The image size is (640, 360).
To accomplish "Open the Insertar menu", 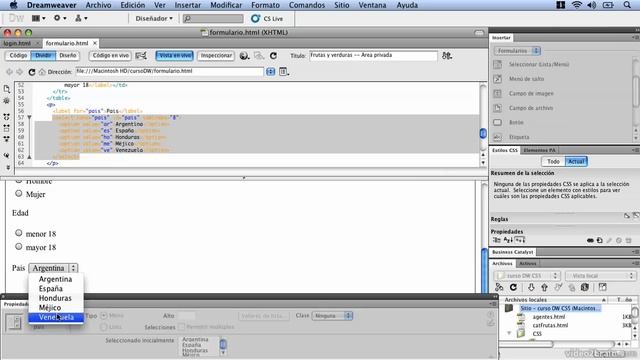I will (x=188, y=5).
